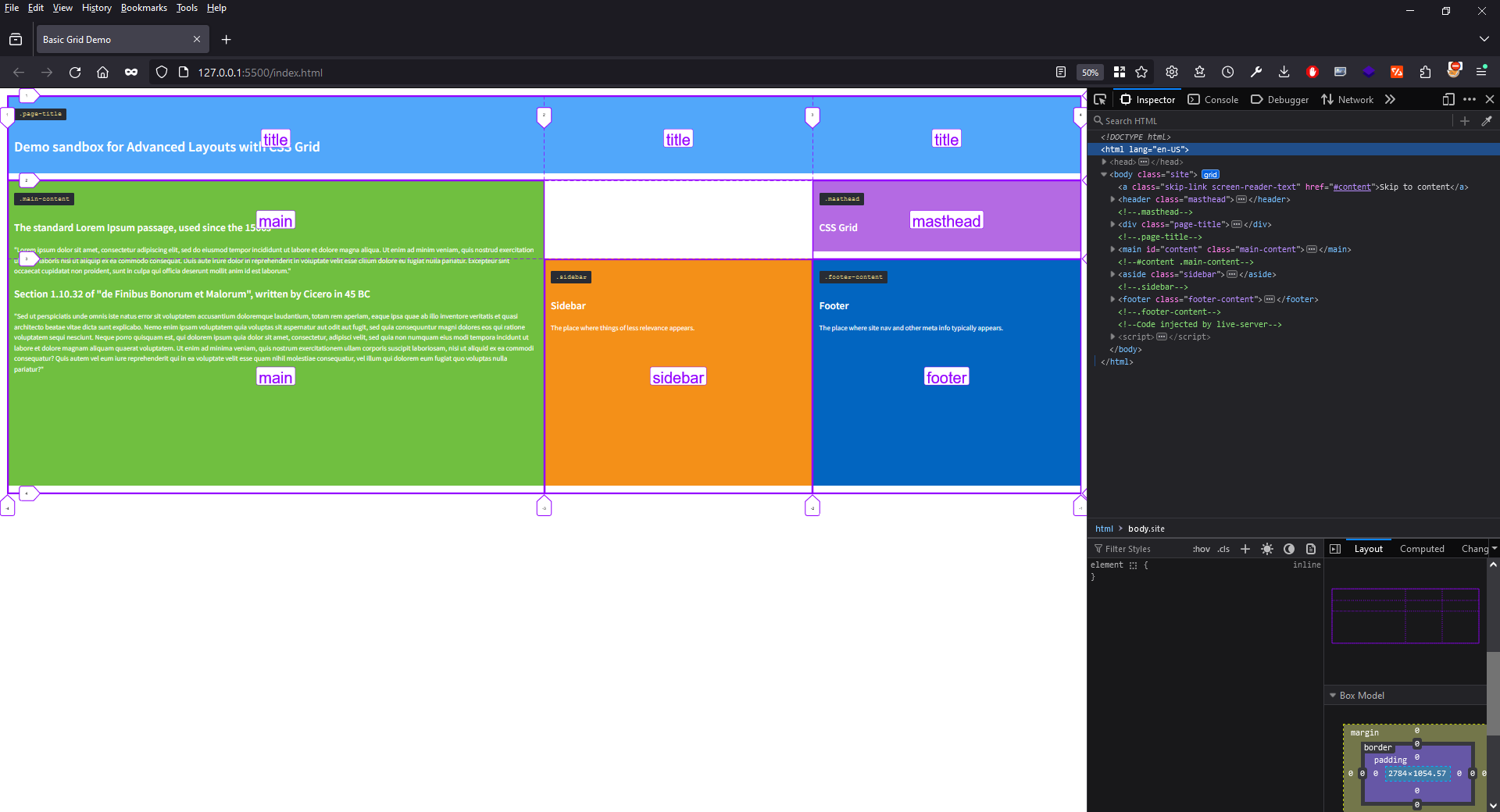
Task: Close the Basic Grid Demo tab
Action: tap(197, 39)
